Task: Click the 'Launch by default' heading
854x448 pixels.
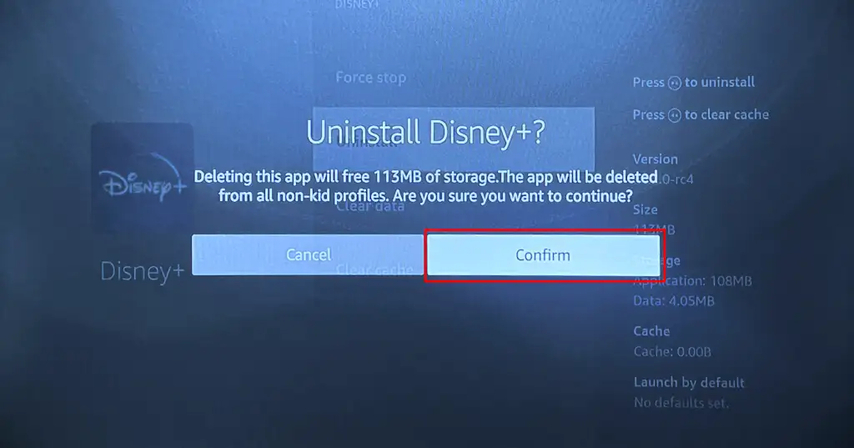Action: pos(688,383)
